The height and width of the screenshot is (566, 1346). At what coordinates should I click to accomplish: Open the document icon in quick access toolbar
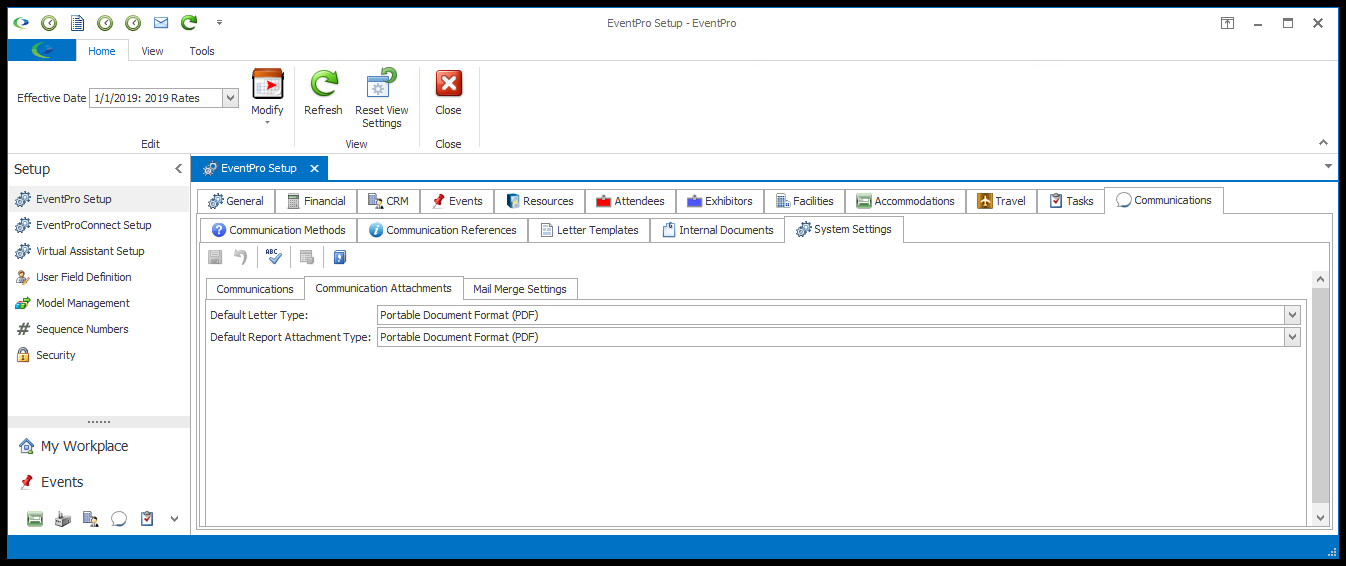pyautogui.click(x=77, y=22)
